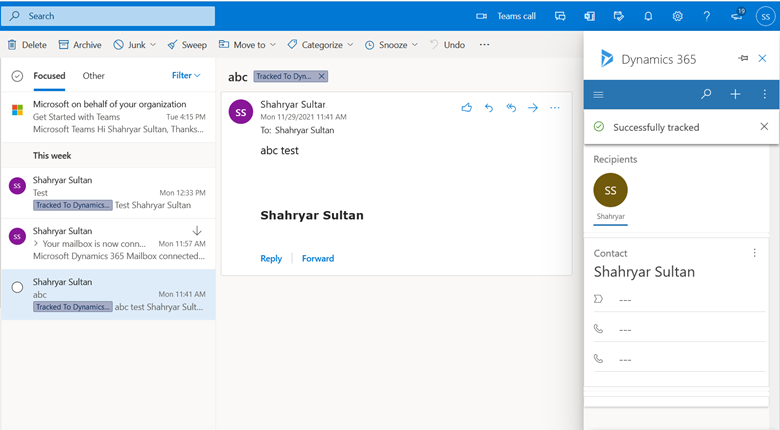Expand the Categorize dropdown arrow

[350, 45]
